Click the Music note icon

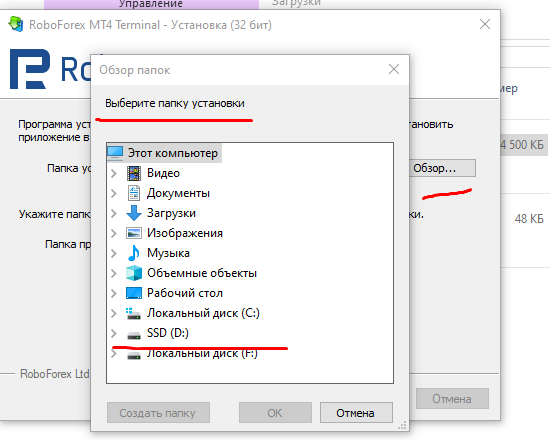[x=134, y=253]
